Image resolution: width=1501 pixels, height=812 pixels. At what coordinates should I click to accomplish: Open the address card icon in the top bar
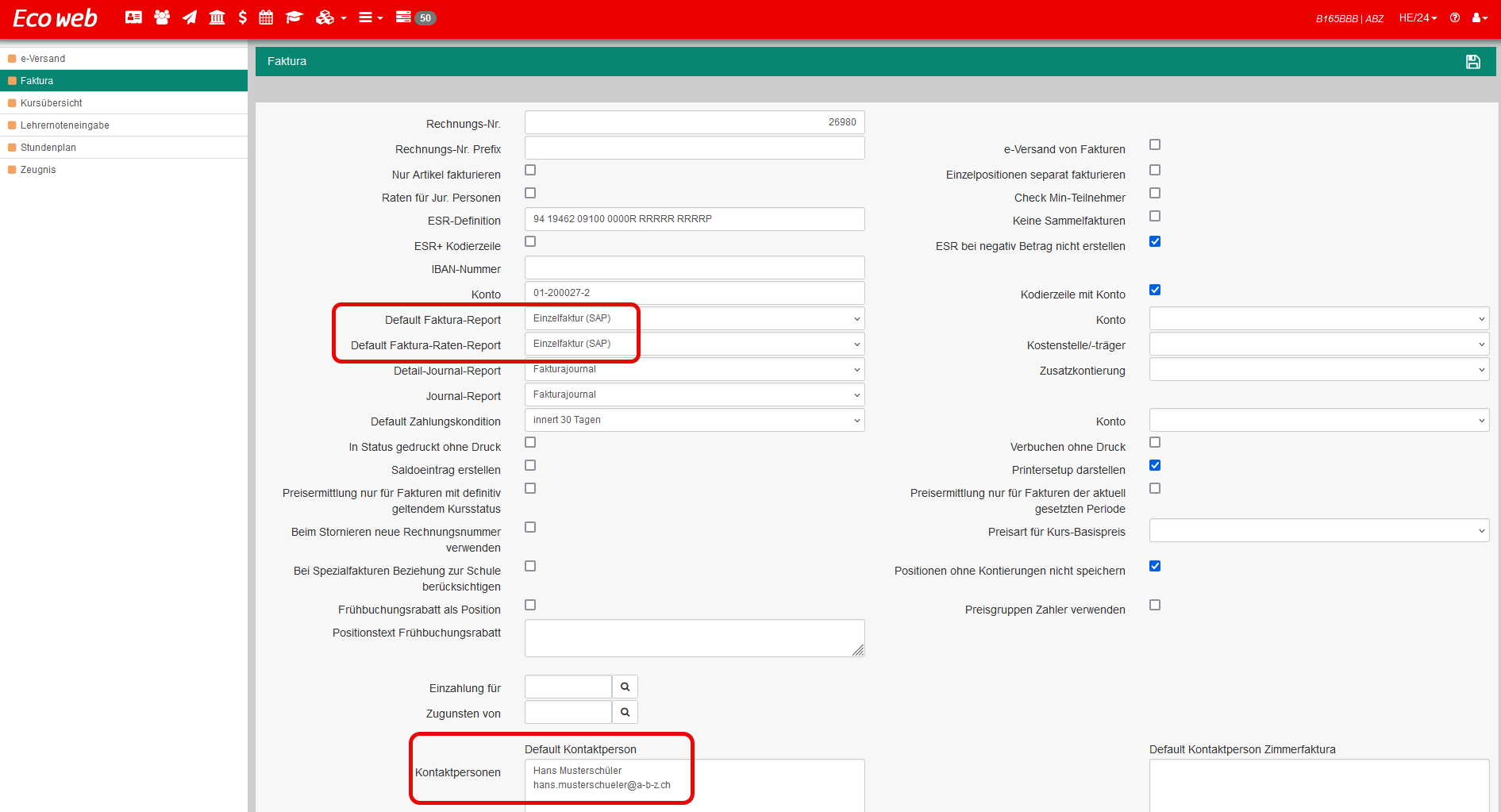click(x=133, y=17)
